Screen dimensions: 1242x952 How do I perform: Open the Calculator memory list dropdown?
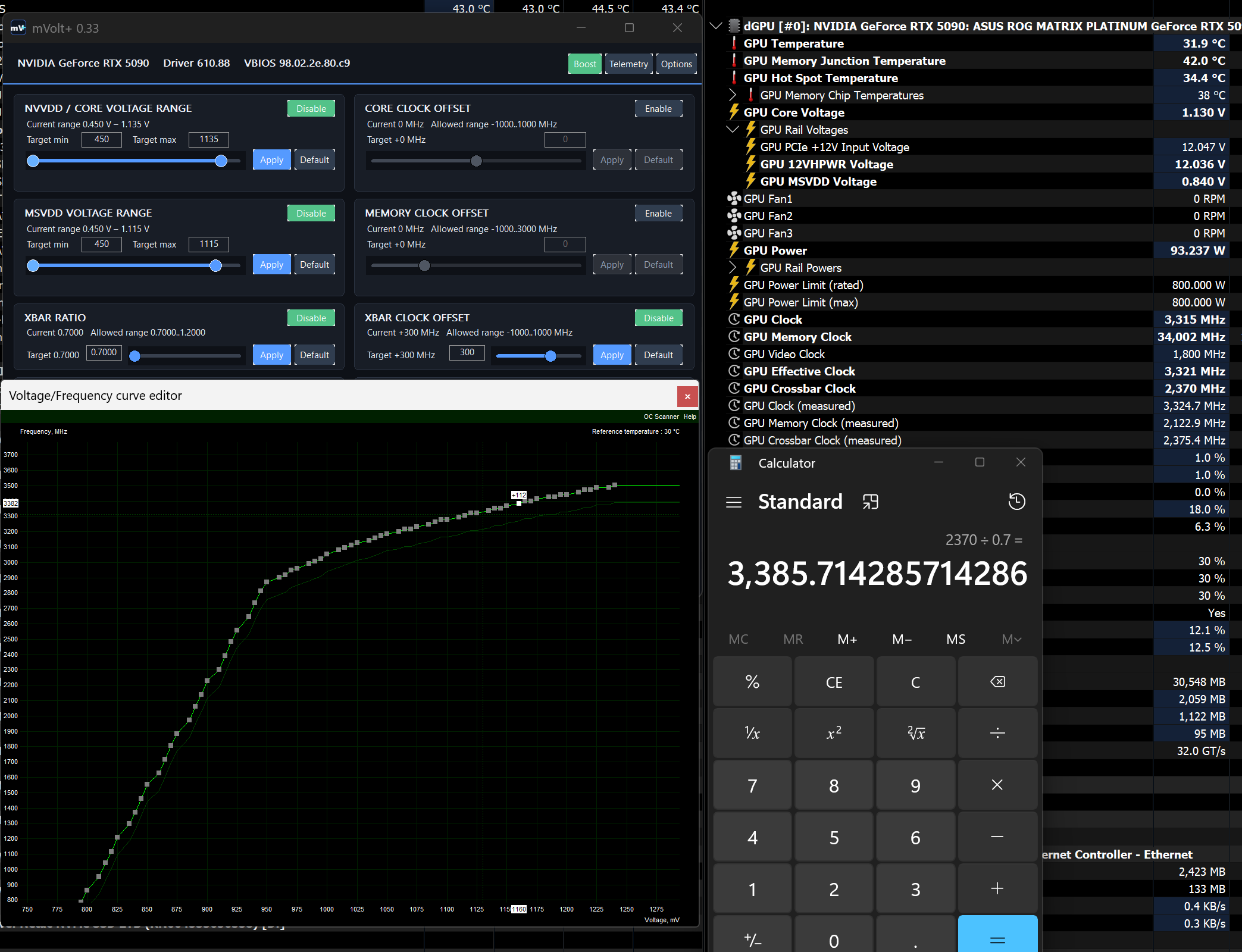coord(1011,640)
